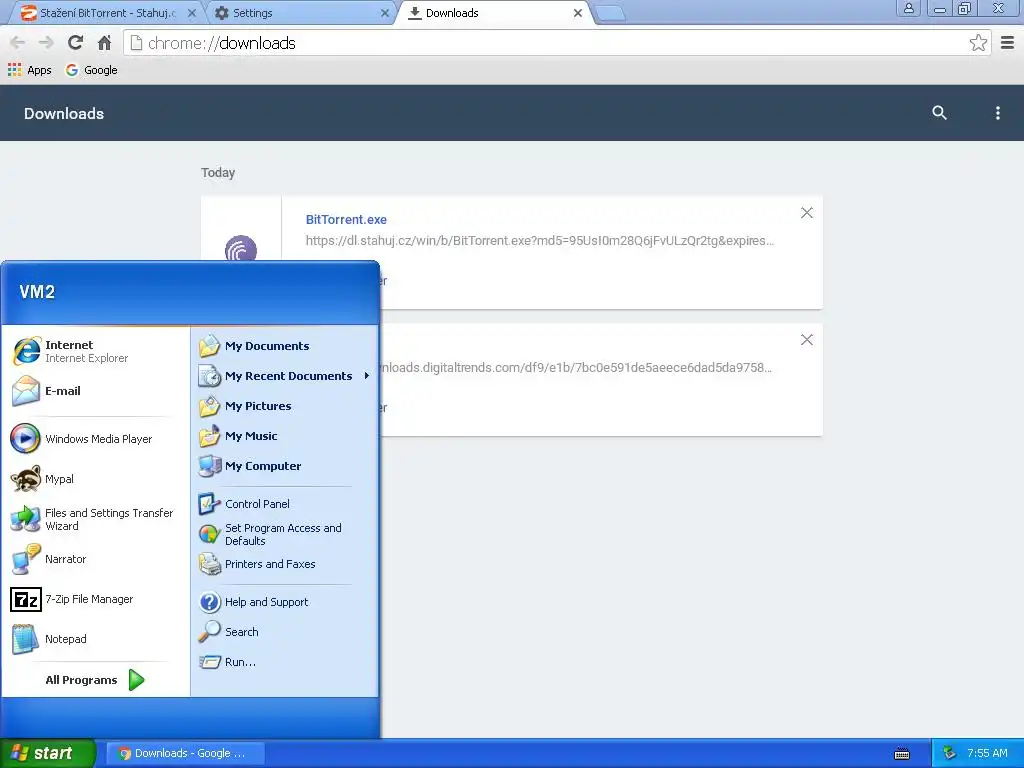The height and width of the screenshot is (768, 1024).
Task: Click the BitTorrent.exe source URL
Action: click(x=539, y=240)
